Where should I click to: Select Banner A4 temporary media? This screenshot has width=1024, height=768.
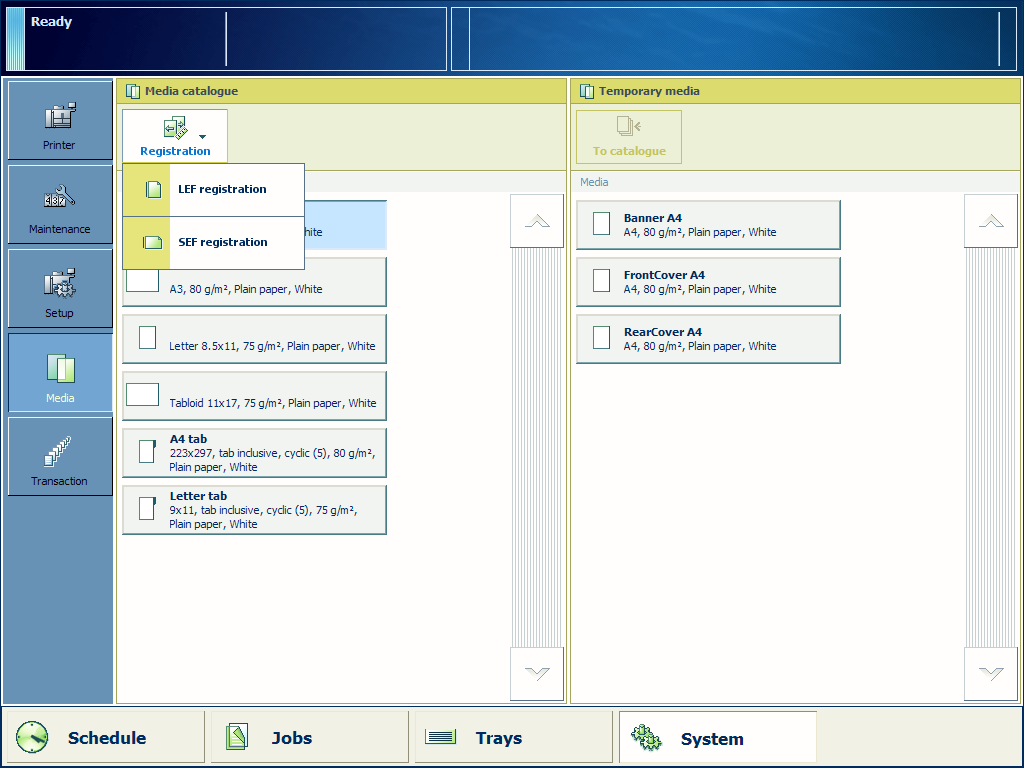[x=708, y=225]
